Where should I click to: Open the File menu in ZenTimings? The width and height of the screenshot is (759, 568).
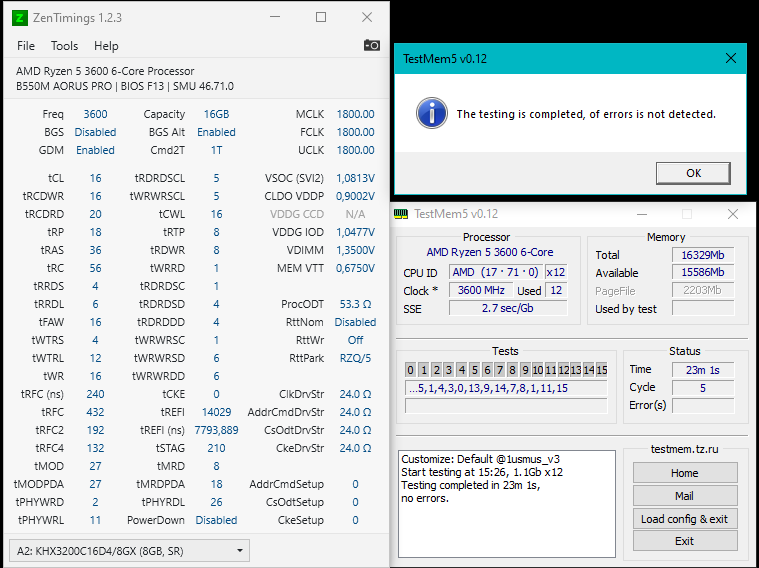pyautogui.click(x=26, y=46)
